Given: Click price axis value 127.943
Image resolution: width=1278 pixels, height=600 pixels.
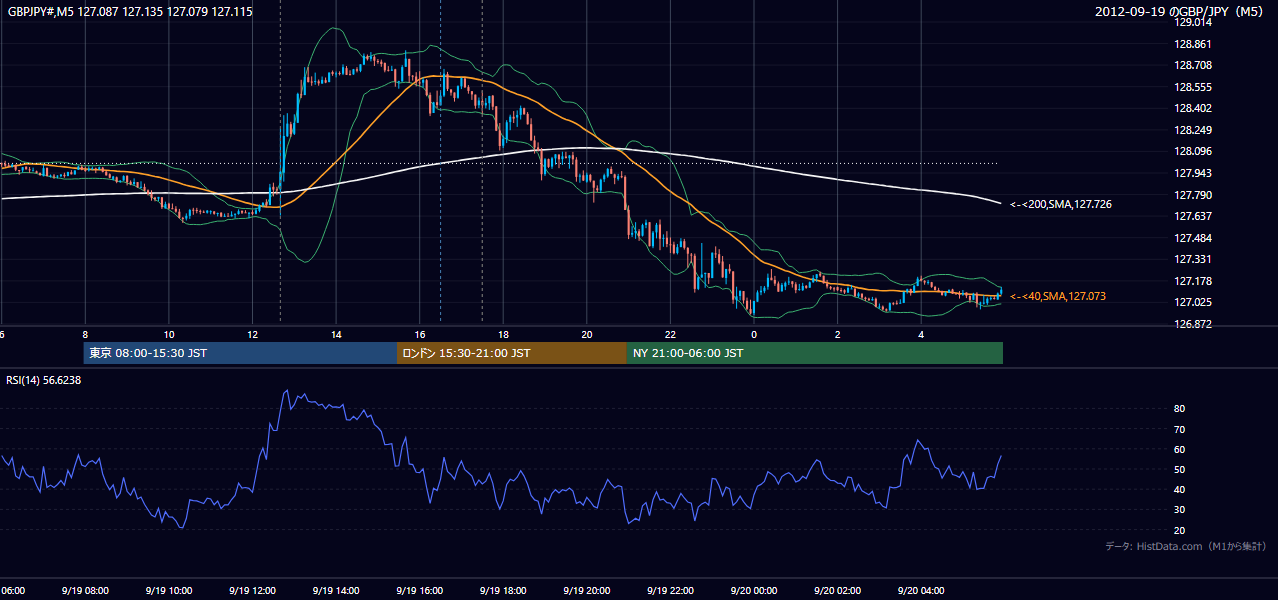Looking at the screenshot, I should coord(1193,173).
